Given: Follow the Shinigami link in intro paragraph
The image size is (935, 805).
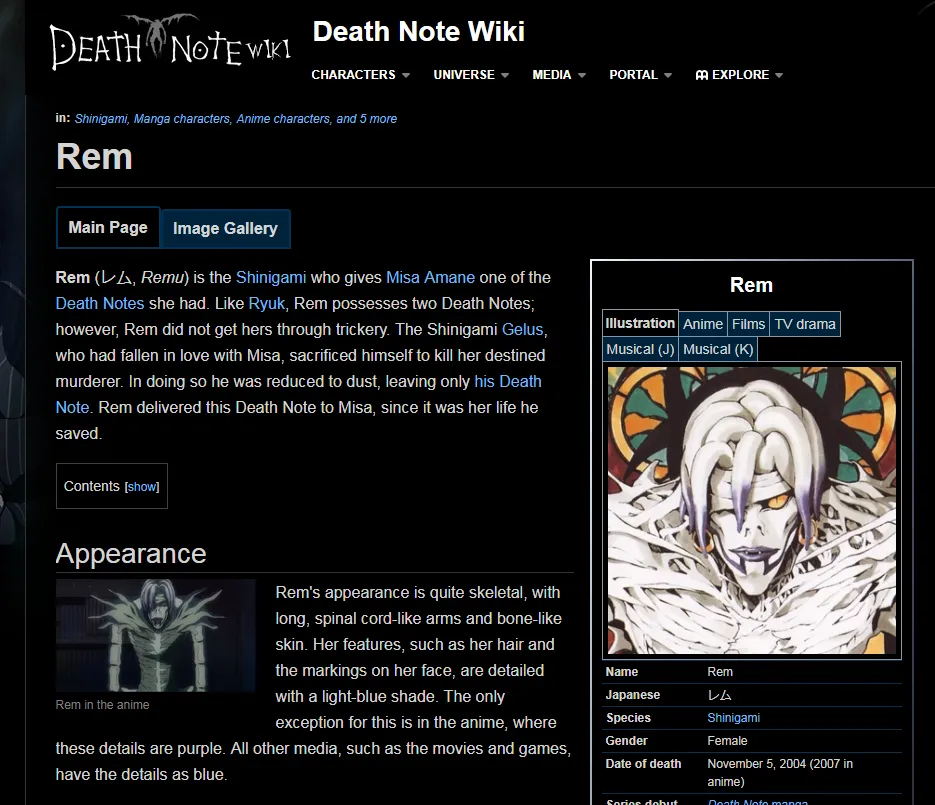Looking at the screenshot, I should pyautogui.click(x=271, y=277).
